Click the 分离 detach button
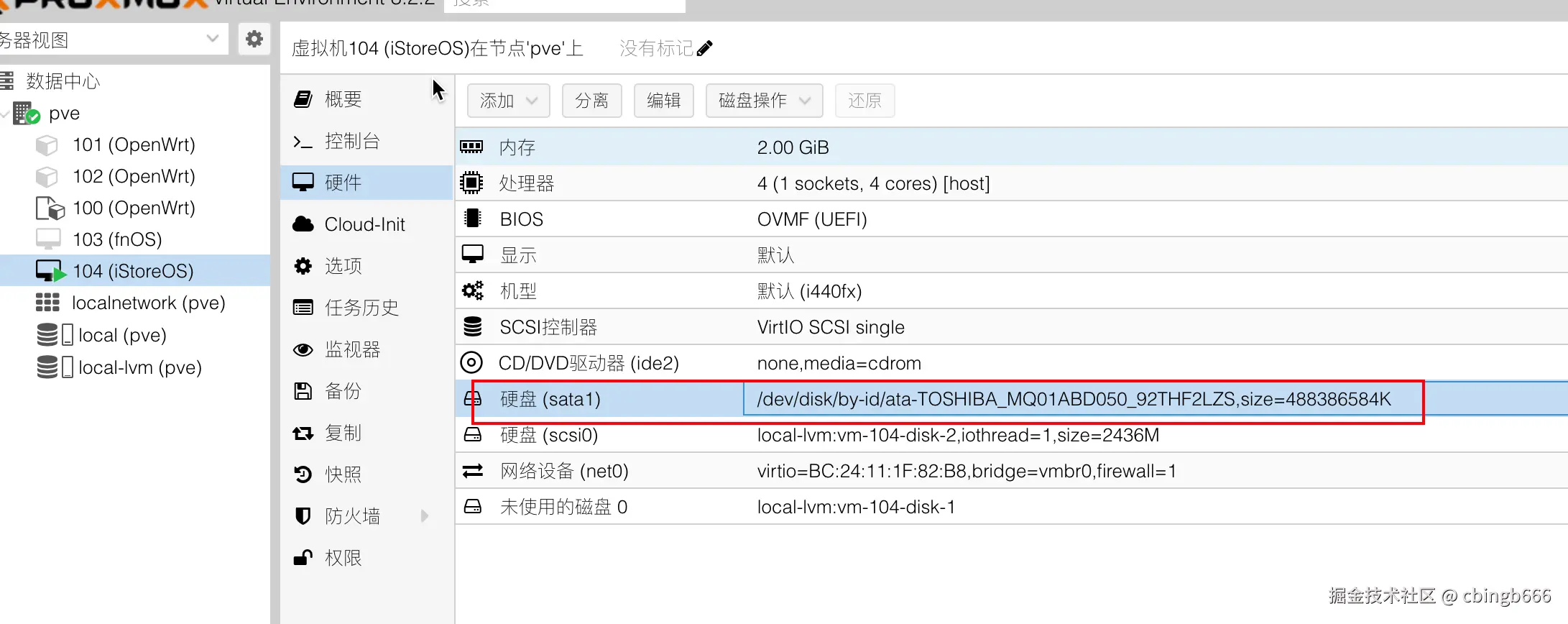 [x=592, y=101]
